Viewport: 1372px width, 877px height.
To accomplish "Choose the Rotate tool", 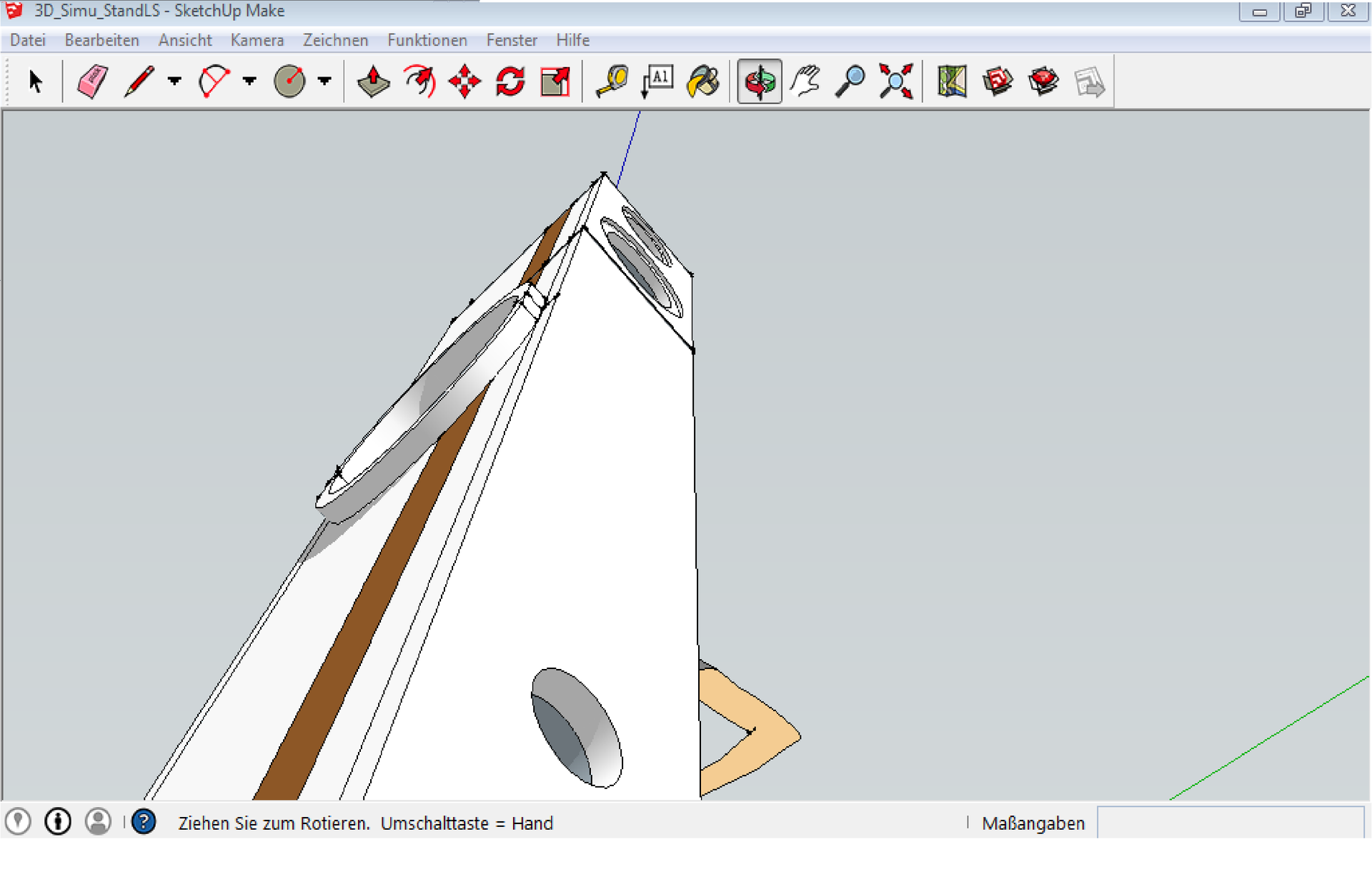I will point(510,81).
